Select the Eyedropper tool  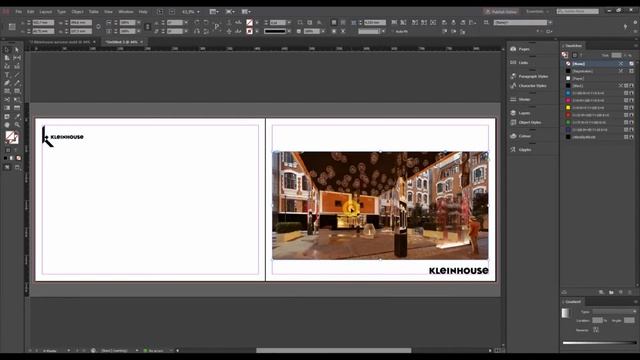coord(17,117)
